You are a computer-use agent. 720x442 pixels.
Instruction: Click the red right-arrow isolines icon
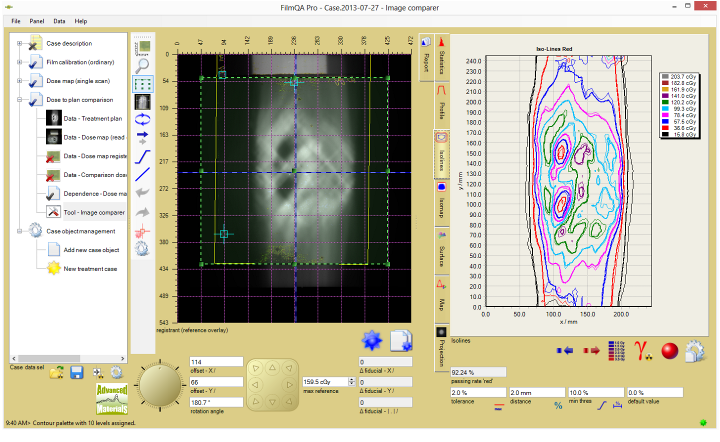[591, 351]
